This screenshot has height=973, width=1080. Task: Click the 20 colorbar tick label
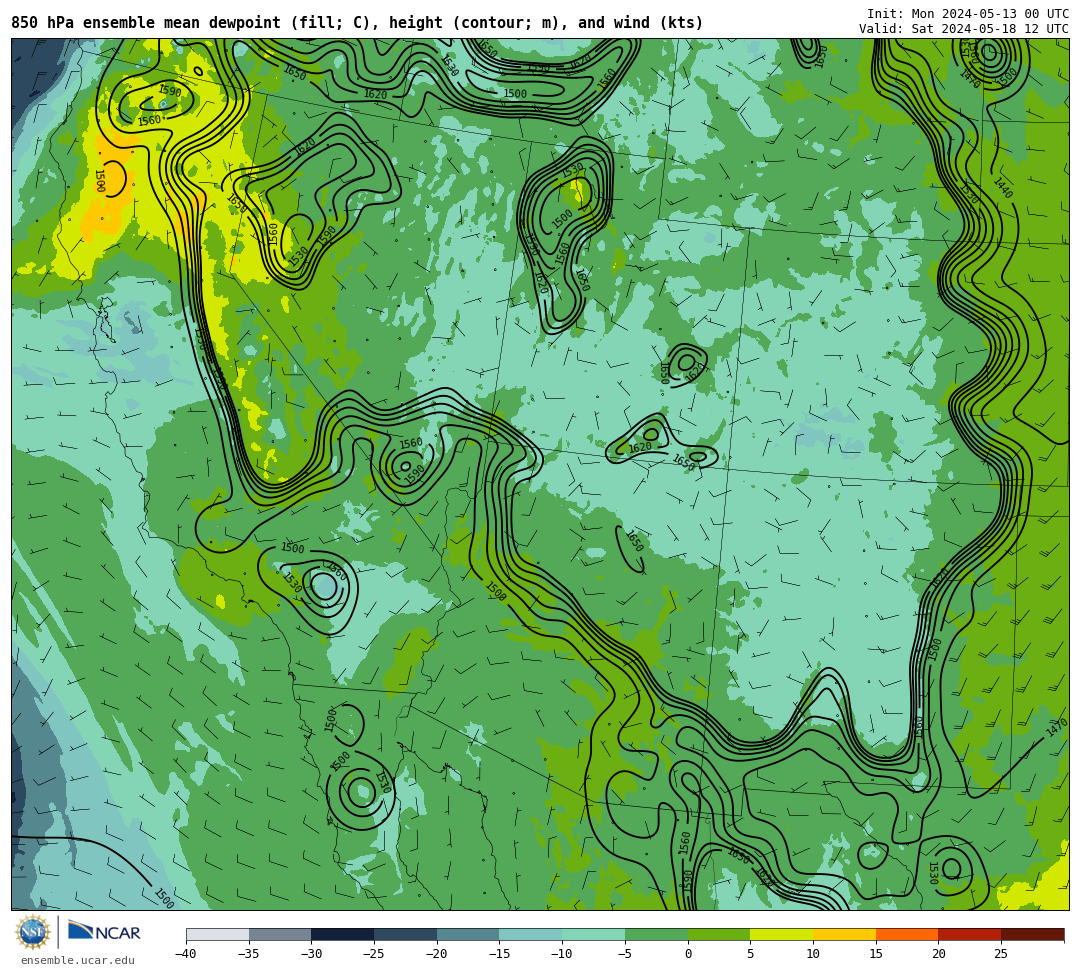(939, 954)
